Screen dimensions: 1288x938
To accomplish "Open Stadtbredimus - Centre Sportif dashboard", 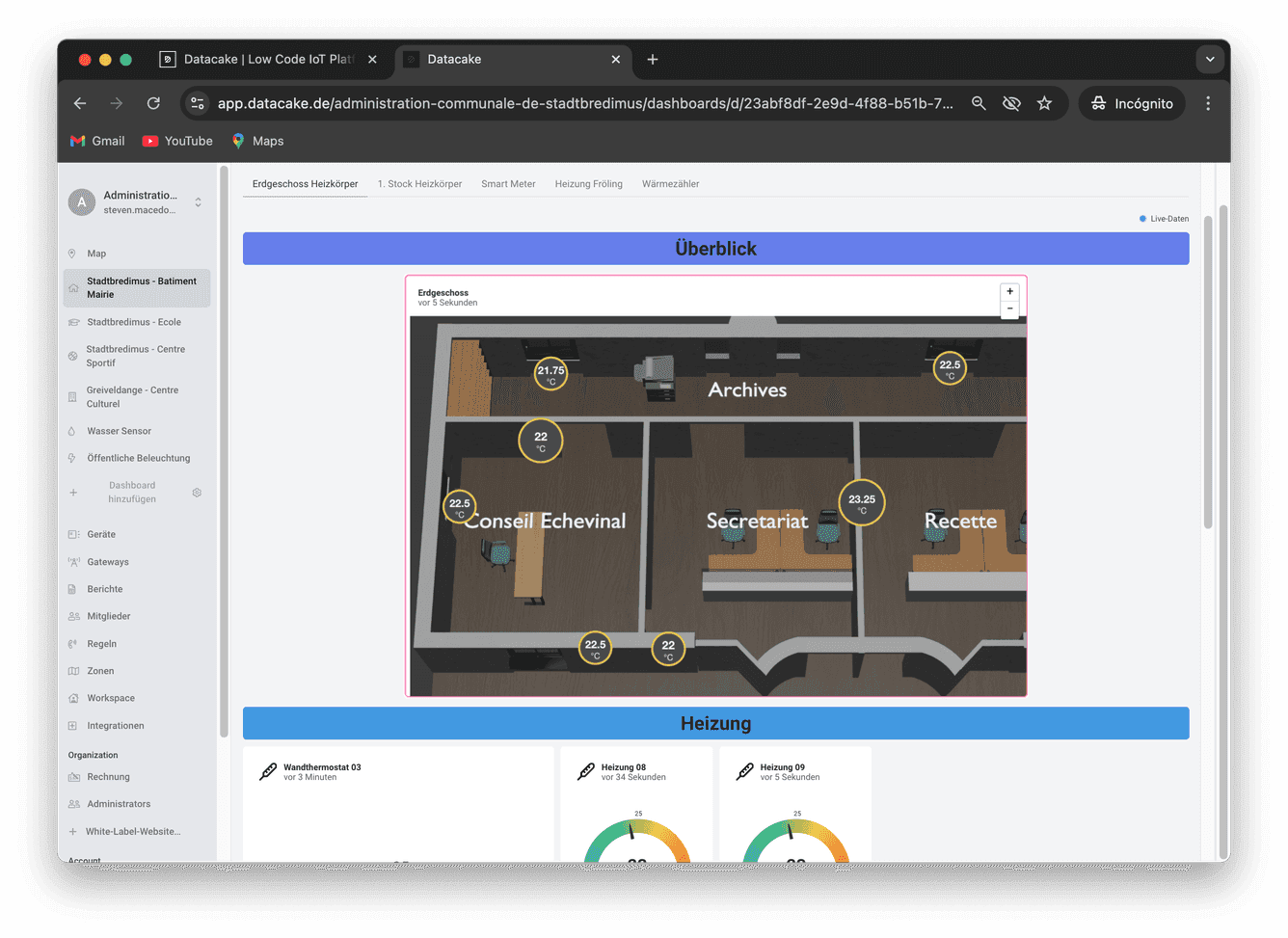I will click(137, 357).
